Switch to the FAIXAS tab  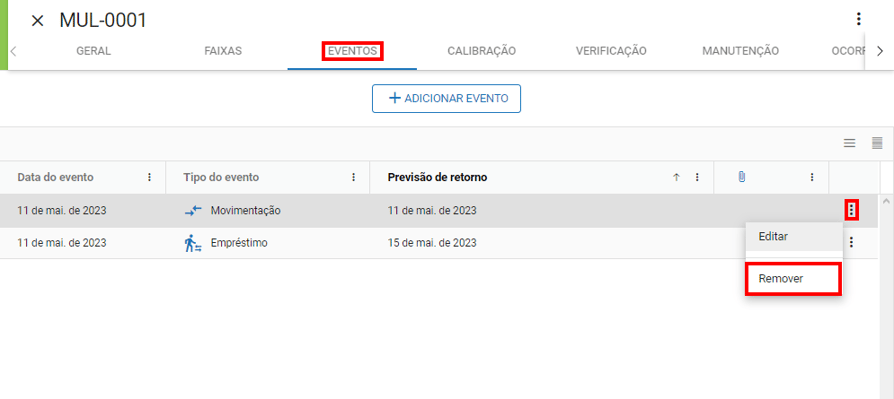tap(223, 51)
